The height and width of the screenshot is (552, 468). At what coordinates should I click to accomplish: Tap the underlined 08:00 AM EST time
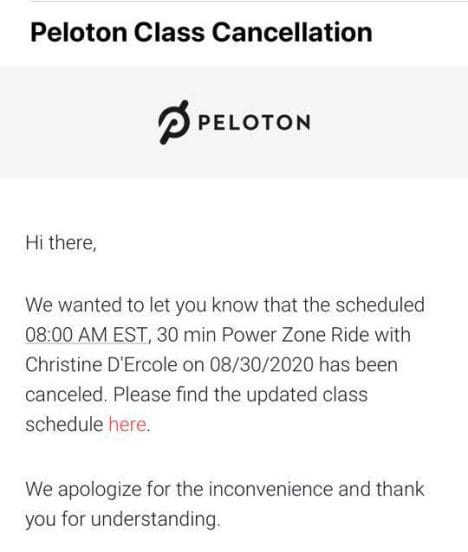click(86, 334)
